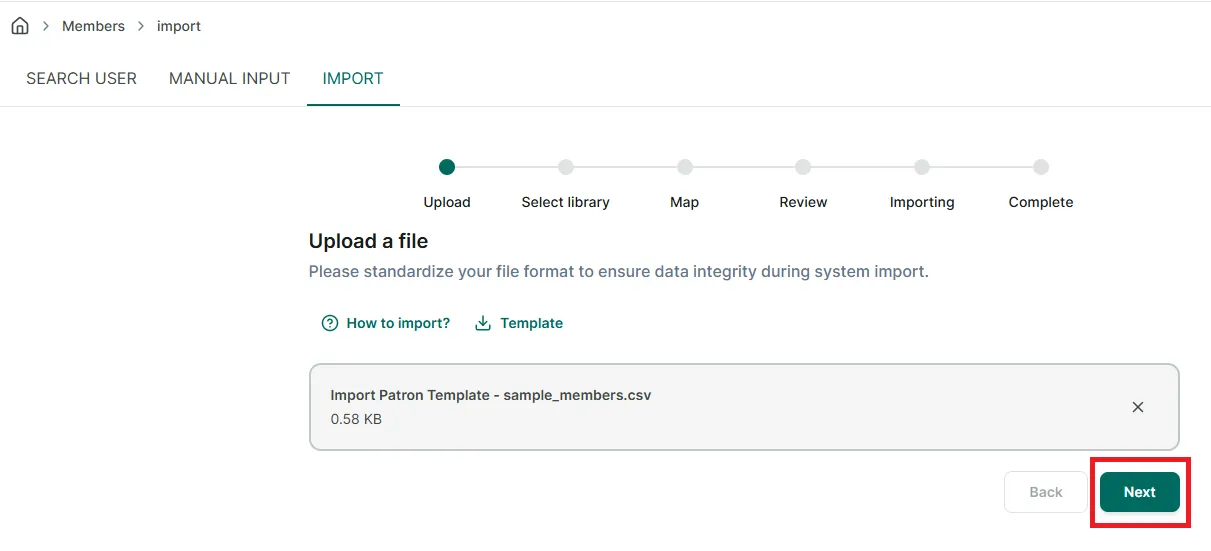Click the Upload a file heading

[368, 241]
